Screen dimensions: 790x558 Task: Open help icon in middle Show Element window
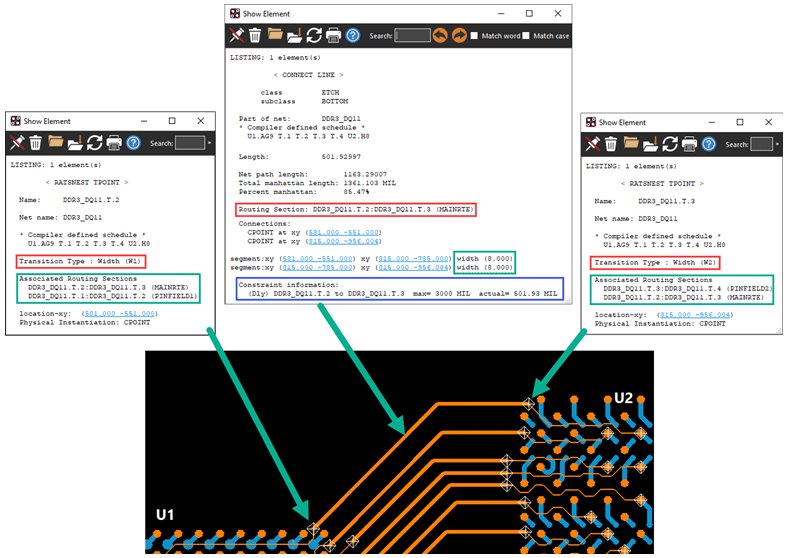pyautogui.click(x=353, y=35)
